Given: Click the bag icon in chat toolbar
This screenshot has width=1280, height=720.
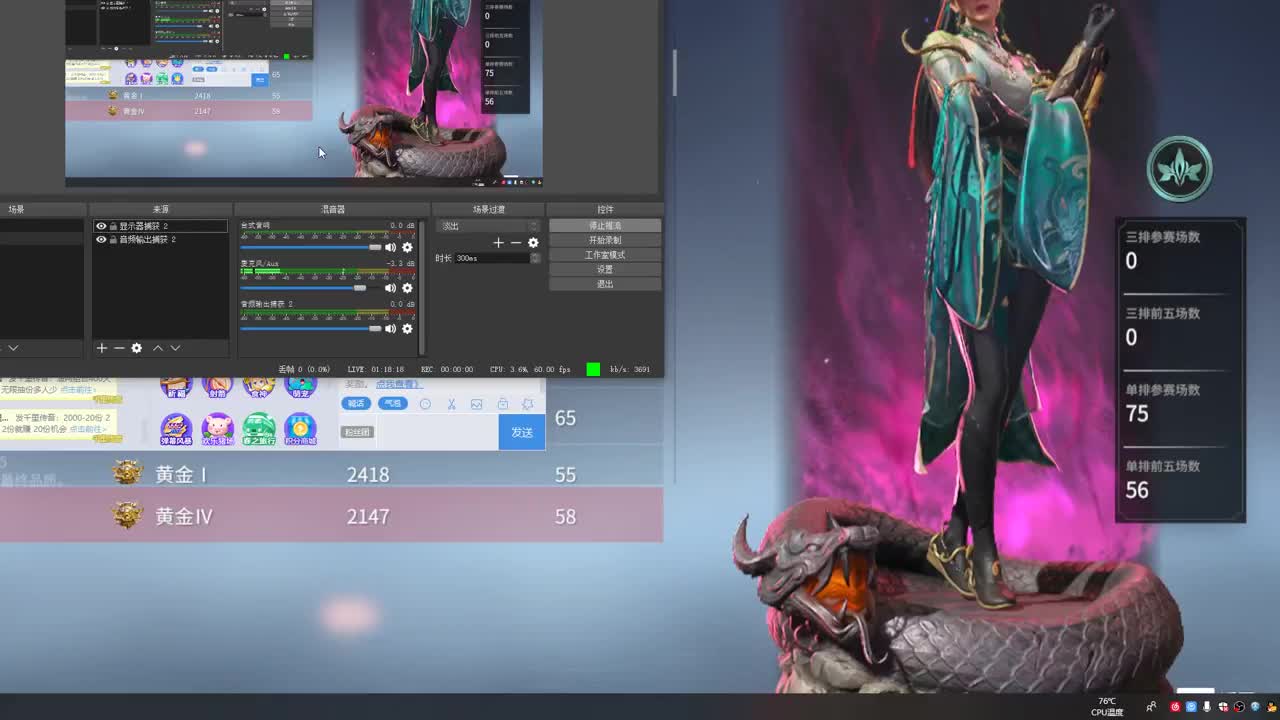Looking at the screenshot, I should 503,404.
